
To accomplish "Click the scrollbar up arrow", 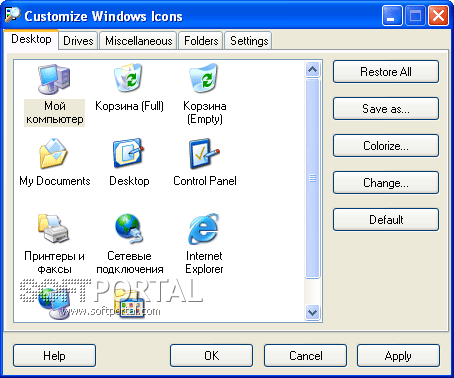I will click(313, 70).
